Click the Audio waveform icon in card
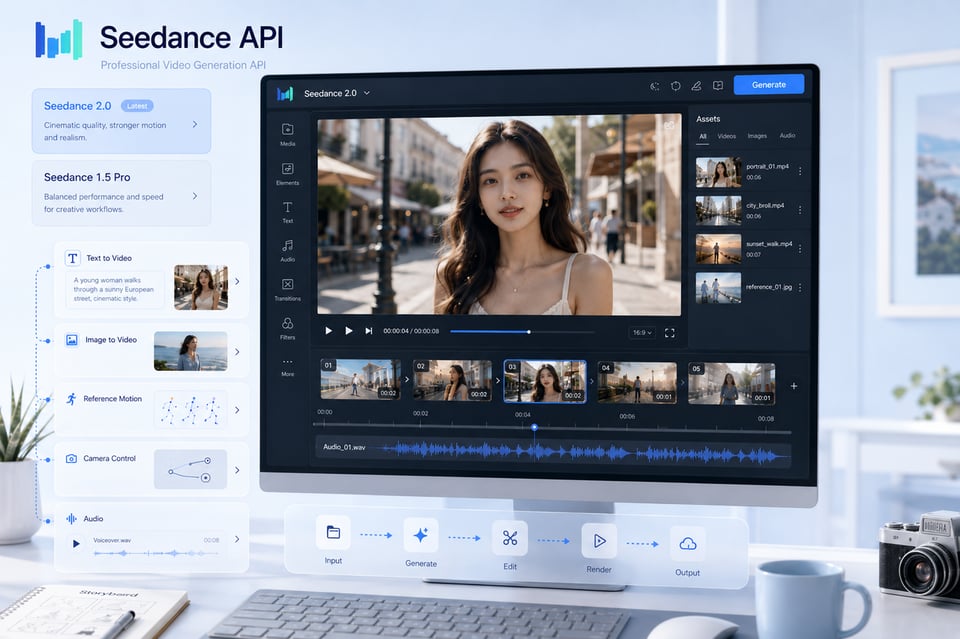This screenshot has width=960, height=639. (x=72, y=518)
